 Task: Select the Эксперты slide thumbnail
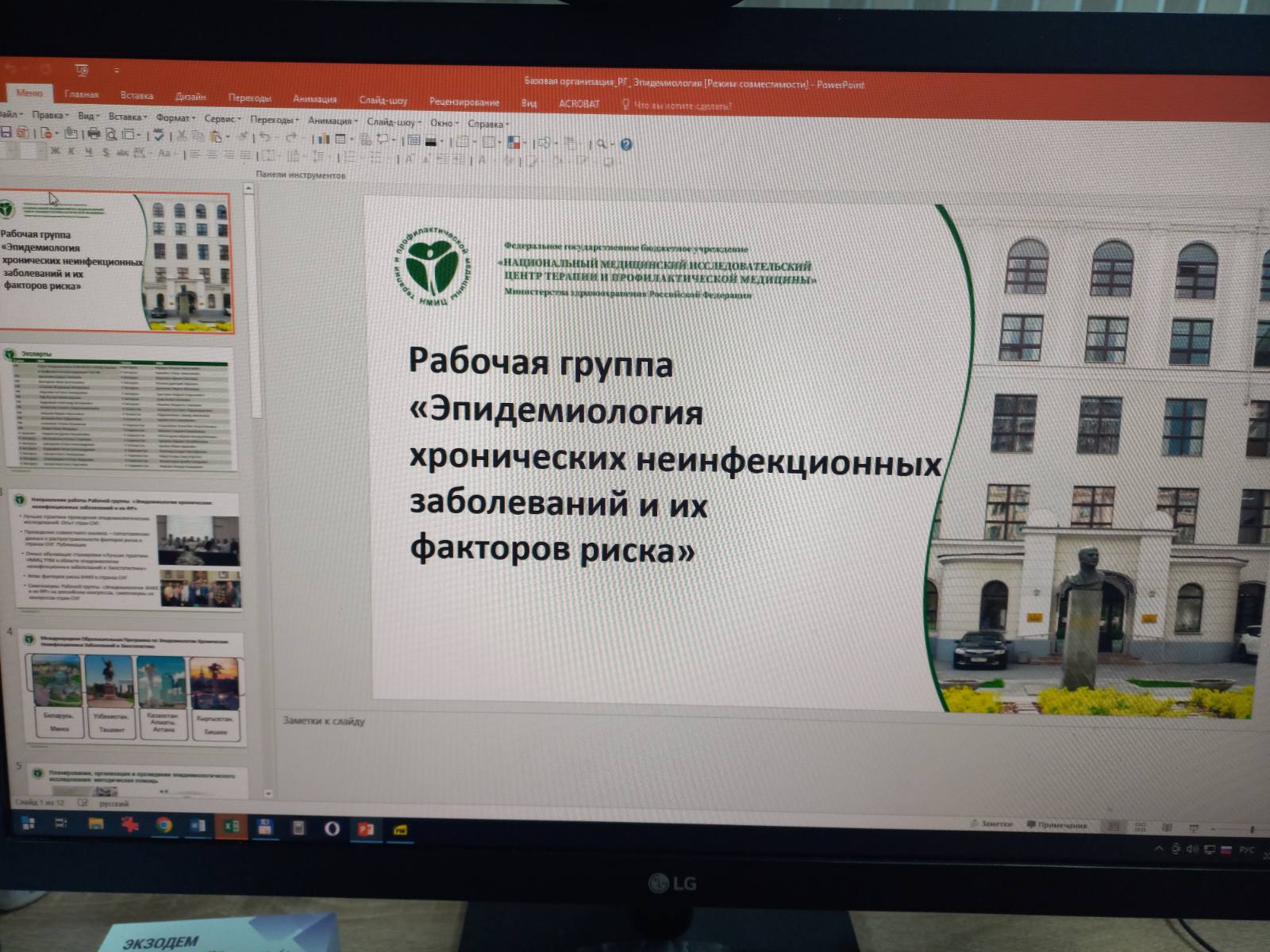121,409
